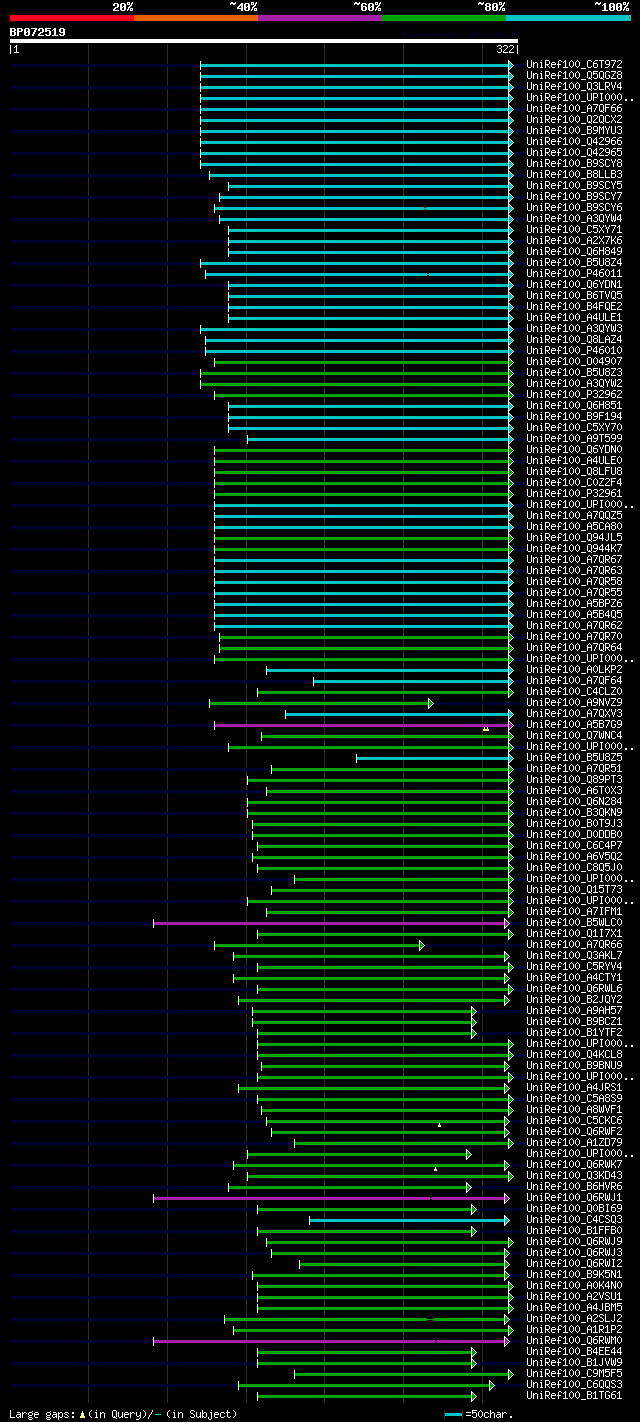Click the purple ~60% legend segment

[x=320, y=18]
